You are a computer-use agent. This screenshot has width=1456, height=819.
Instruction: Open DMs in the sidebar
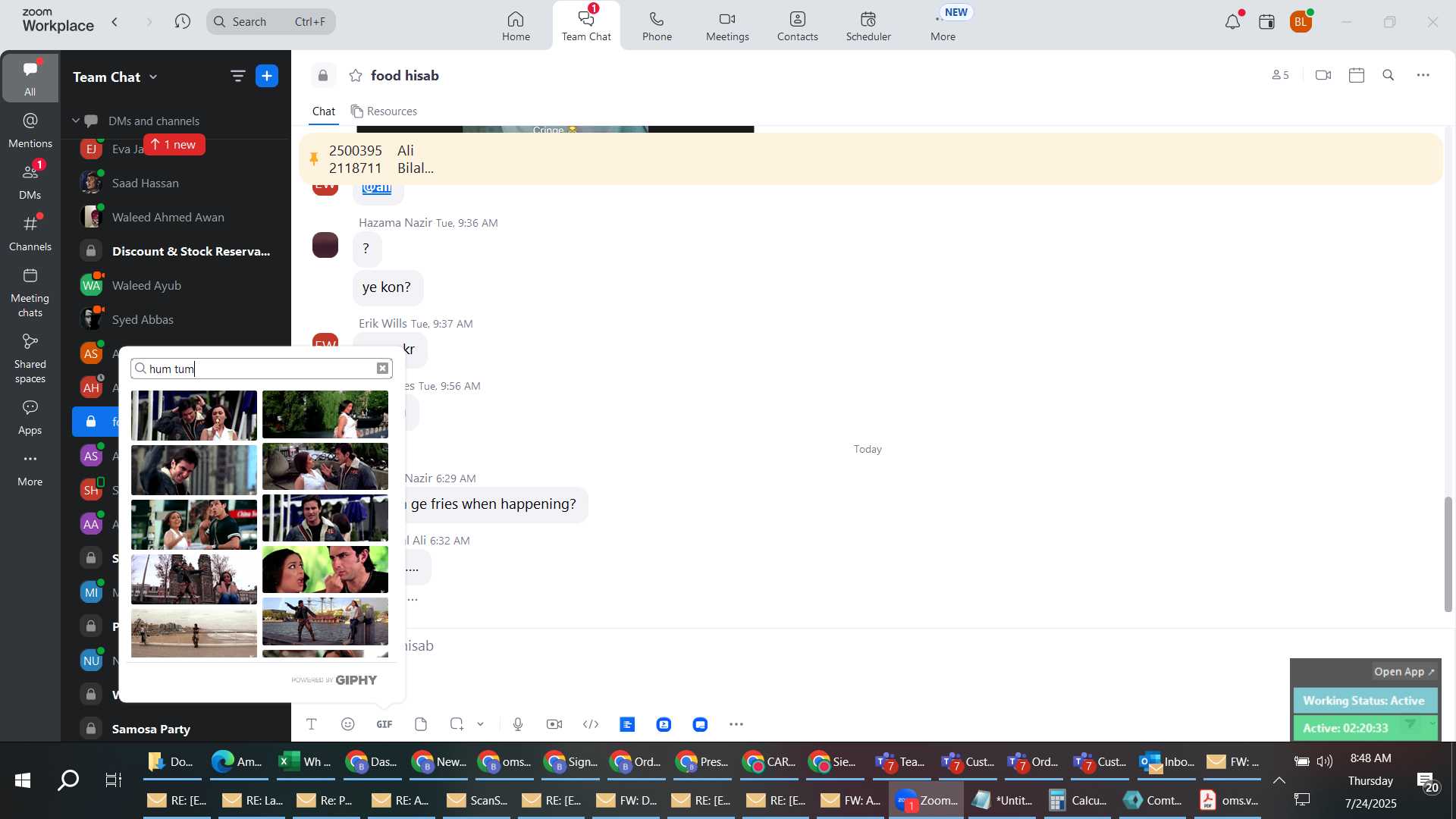(30, 180)
